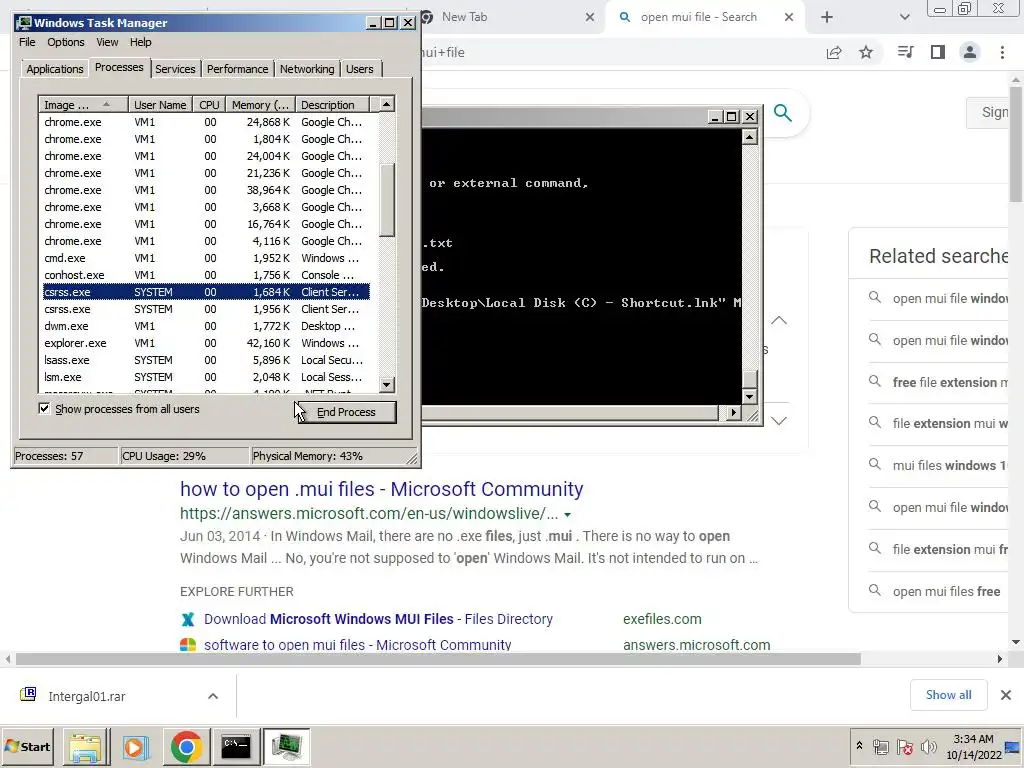Expand the URL dropdown arrow under result
This screenshot has width=1024, height=768.
[568, 515]
